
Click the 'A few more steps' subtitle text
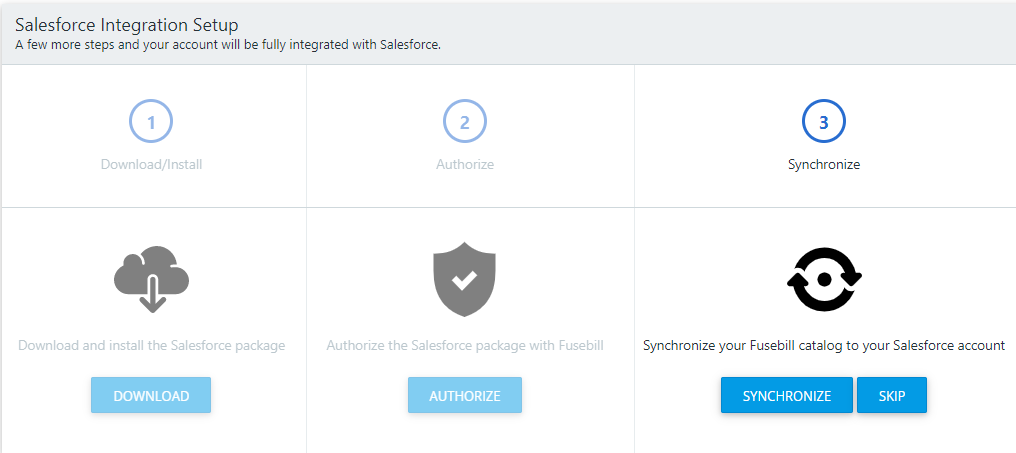[x=227, y=45]
